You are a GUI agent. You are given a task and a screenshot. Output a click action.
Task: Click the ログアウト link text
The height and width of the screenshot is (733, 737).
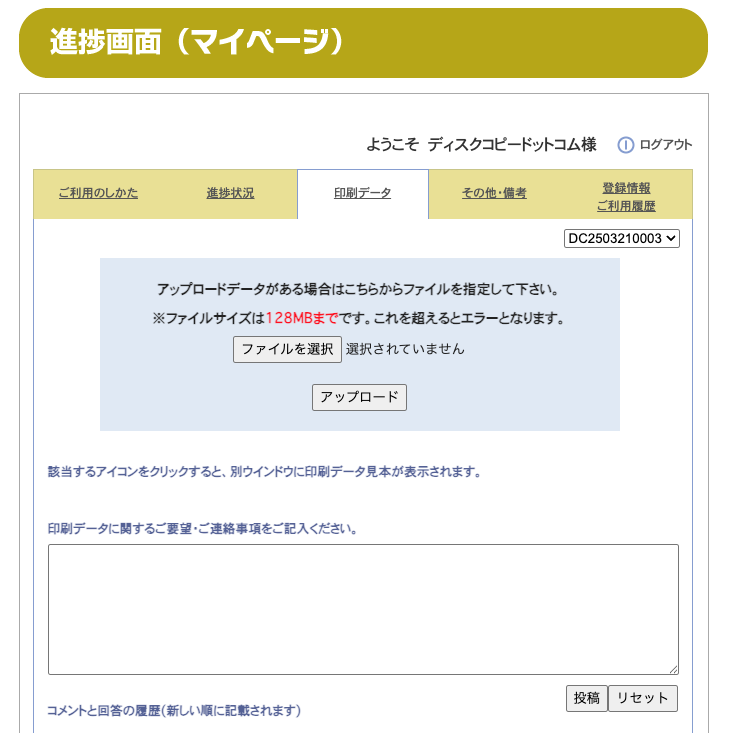click(x=665, y=145)
